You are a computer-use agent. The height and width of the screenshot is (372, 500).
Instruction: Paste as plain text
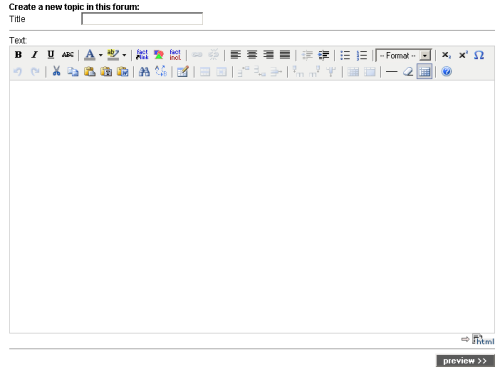click(106, 72)
